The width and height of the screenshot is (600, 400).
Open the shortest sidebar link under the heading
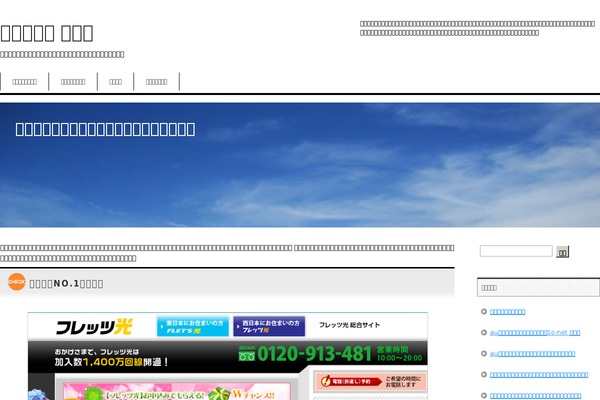[x=507, y=312]
